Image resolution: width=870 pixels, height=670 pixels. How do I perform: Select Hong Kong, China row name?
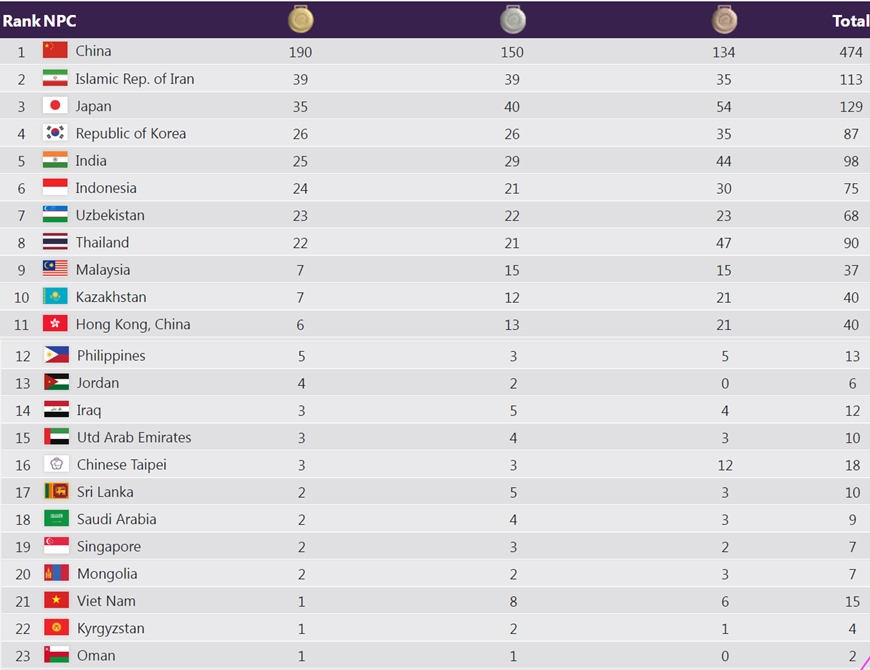coord(133,324)
